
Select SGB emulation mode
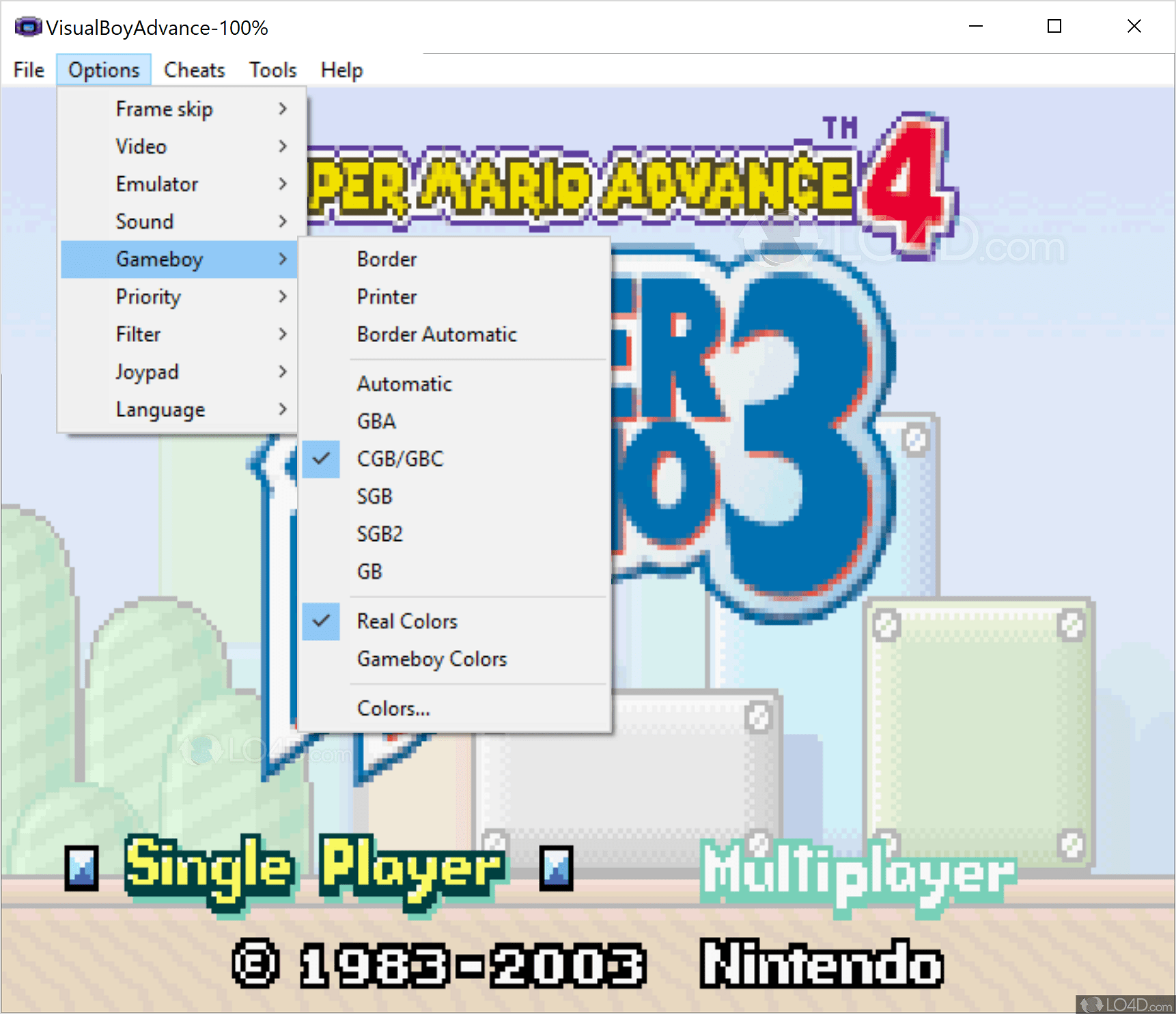(374, 496)
